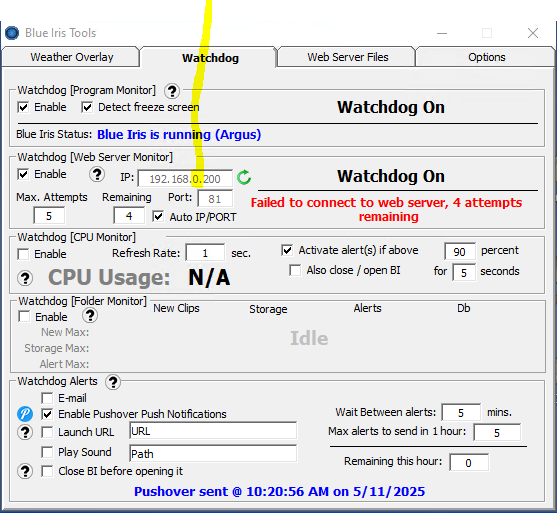Click the Port field showing 81
The height and width of the screenshot is (513, 557).
[215, 198]
